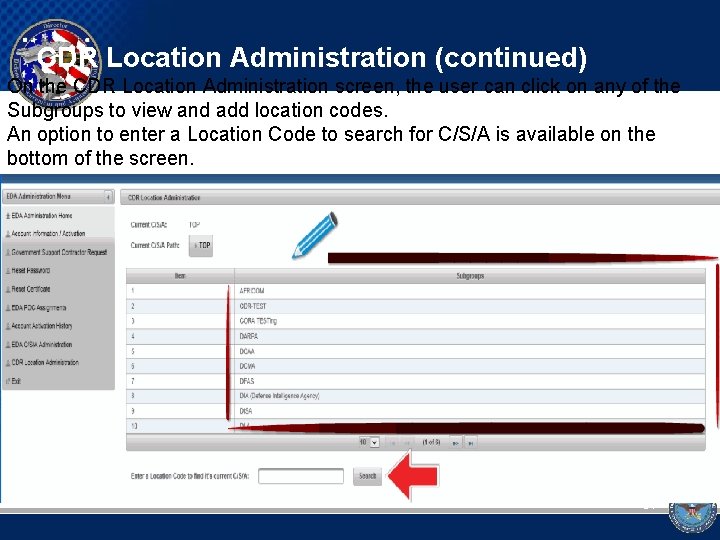Go to the previous page of results
The height and width of the screenshot is (540, 720).
[x=407, y=443]
